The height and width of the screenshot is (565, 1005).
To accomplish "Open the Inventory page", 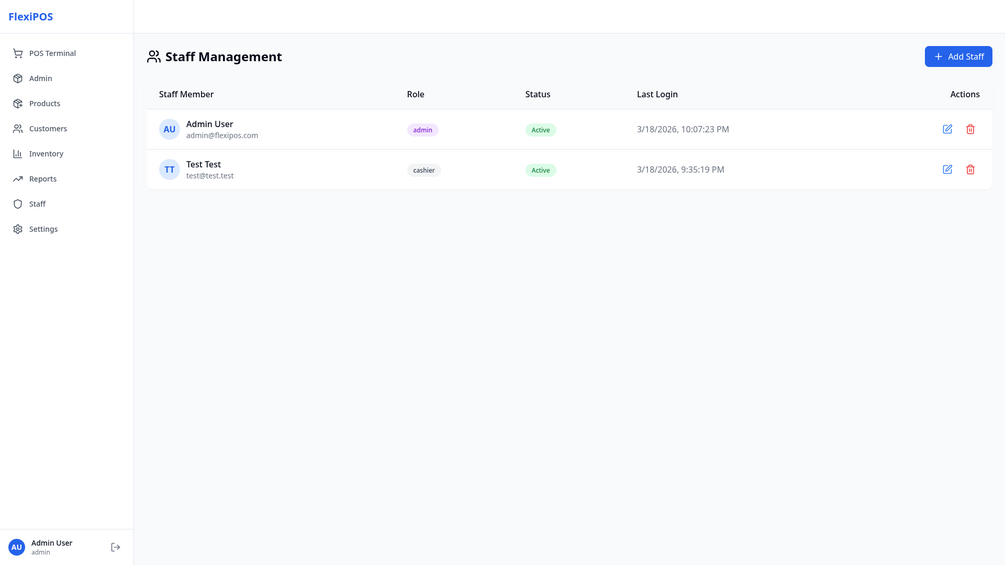I will pos(46,153).
